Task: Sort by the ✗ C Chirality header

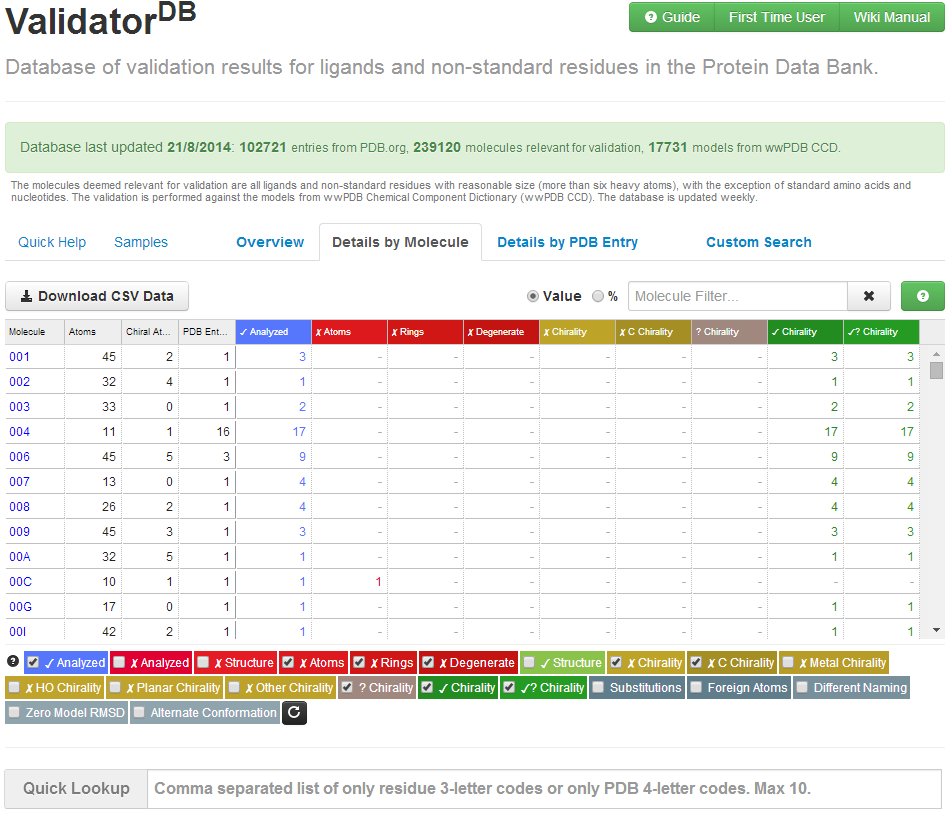Action: (x=653, y=332)
